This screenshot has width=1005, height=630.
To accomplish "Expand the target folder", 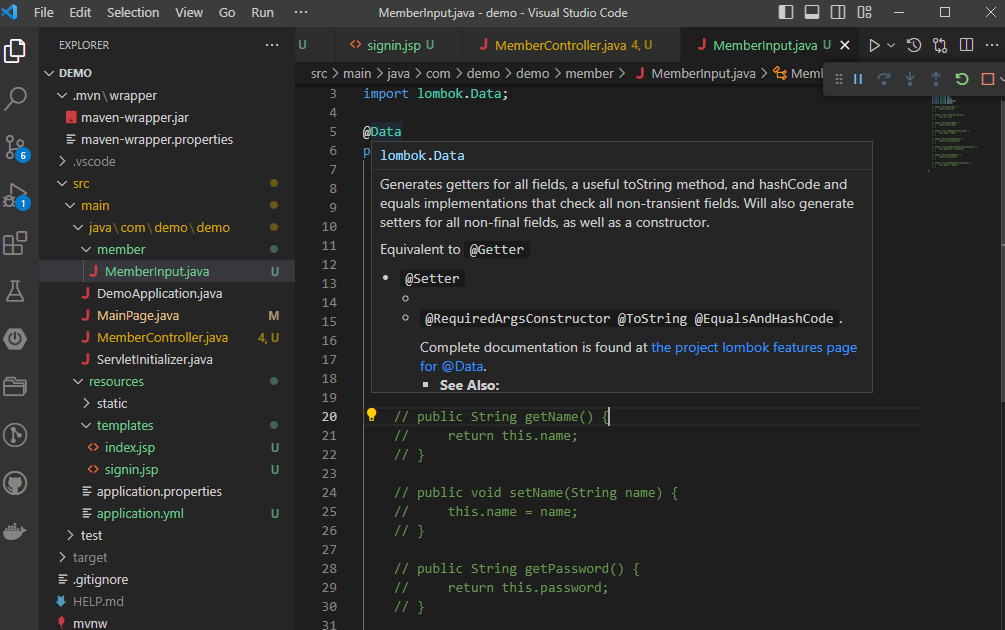I will [62, 558].
